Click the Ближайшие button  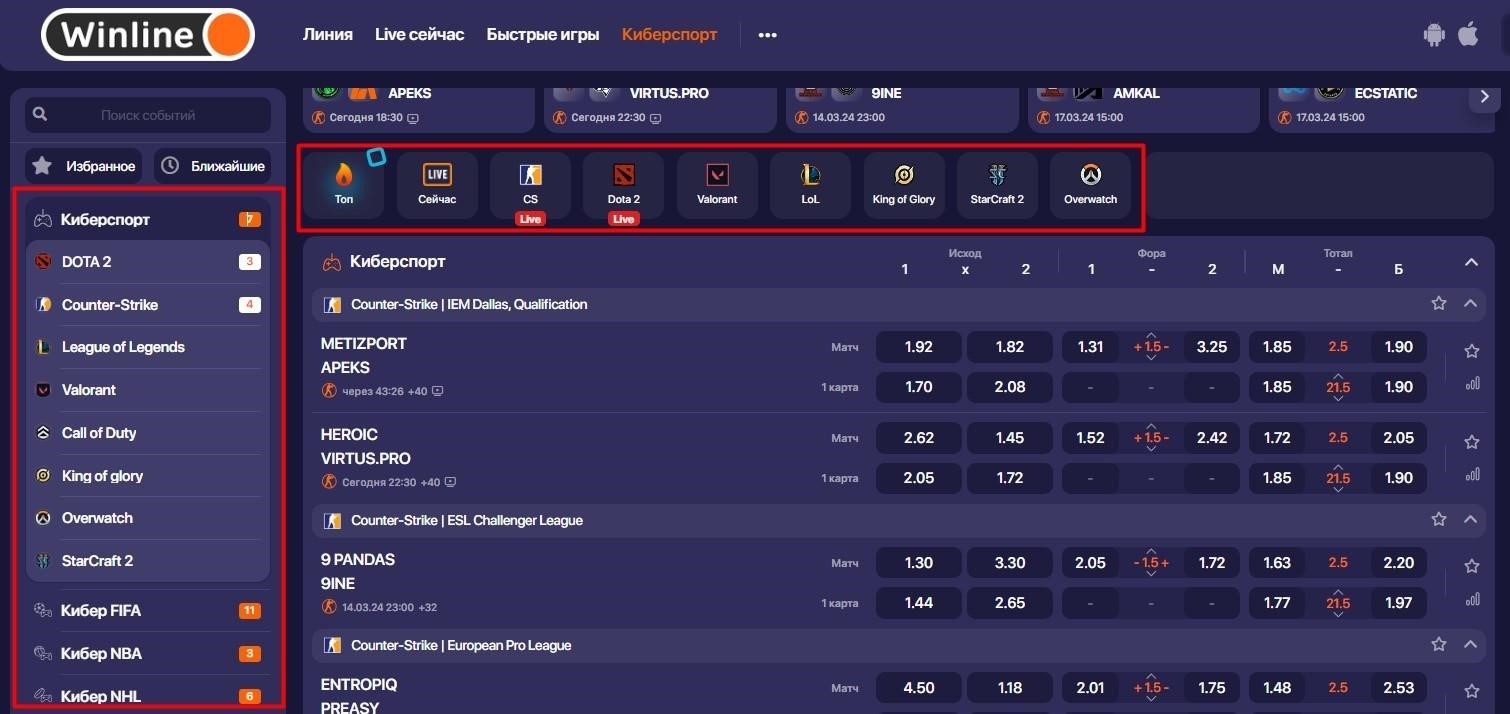click(x=213, y=166)
